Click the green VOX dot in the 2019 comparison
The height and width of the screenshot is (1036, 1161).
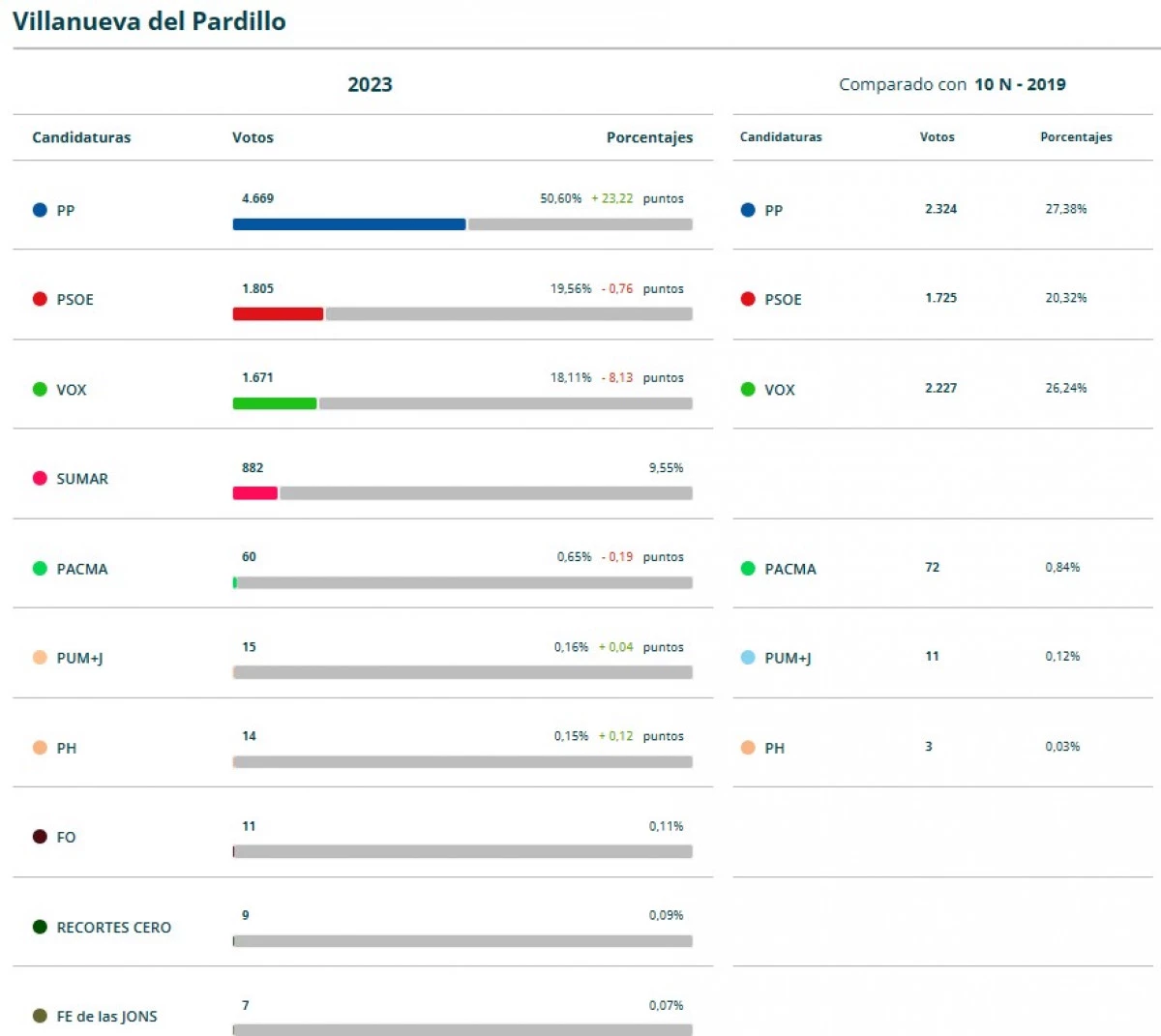pyautogui.click(x=748, y=389)
